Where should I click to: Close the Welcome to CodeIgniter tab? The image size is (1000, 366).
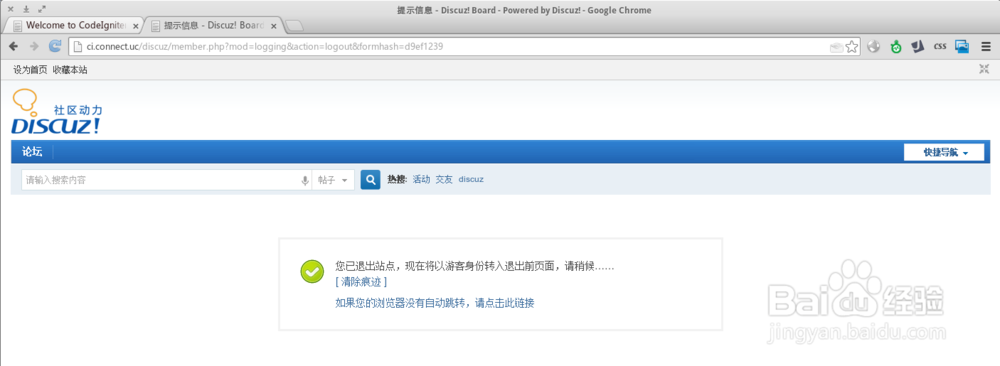(135, 26)
